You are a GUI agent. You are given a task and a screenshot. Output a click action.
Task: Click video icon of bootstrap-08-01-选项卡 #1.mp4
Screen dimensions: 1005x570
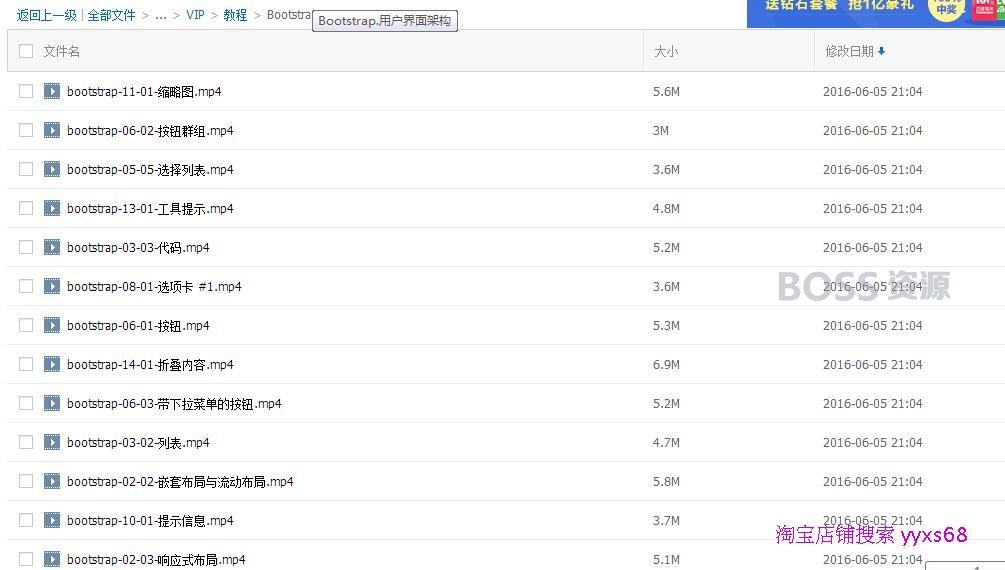click(x=52, y=286)
